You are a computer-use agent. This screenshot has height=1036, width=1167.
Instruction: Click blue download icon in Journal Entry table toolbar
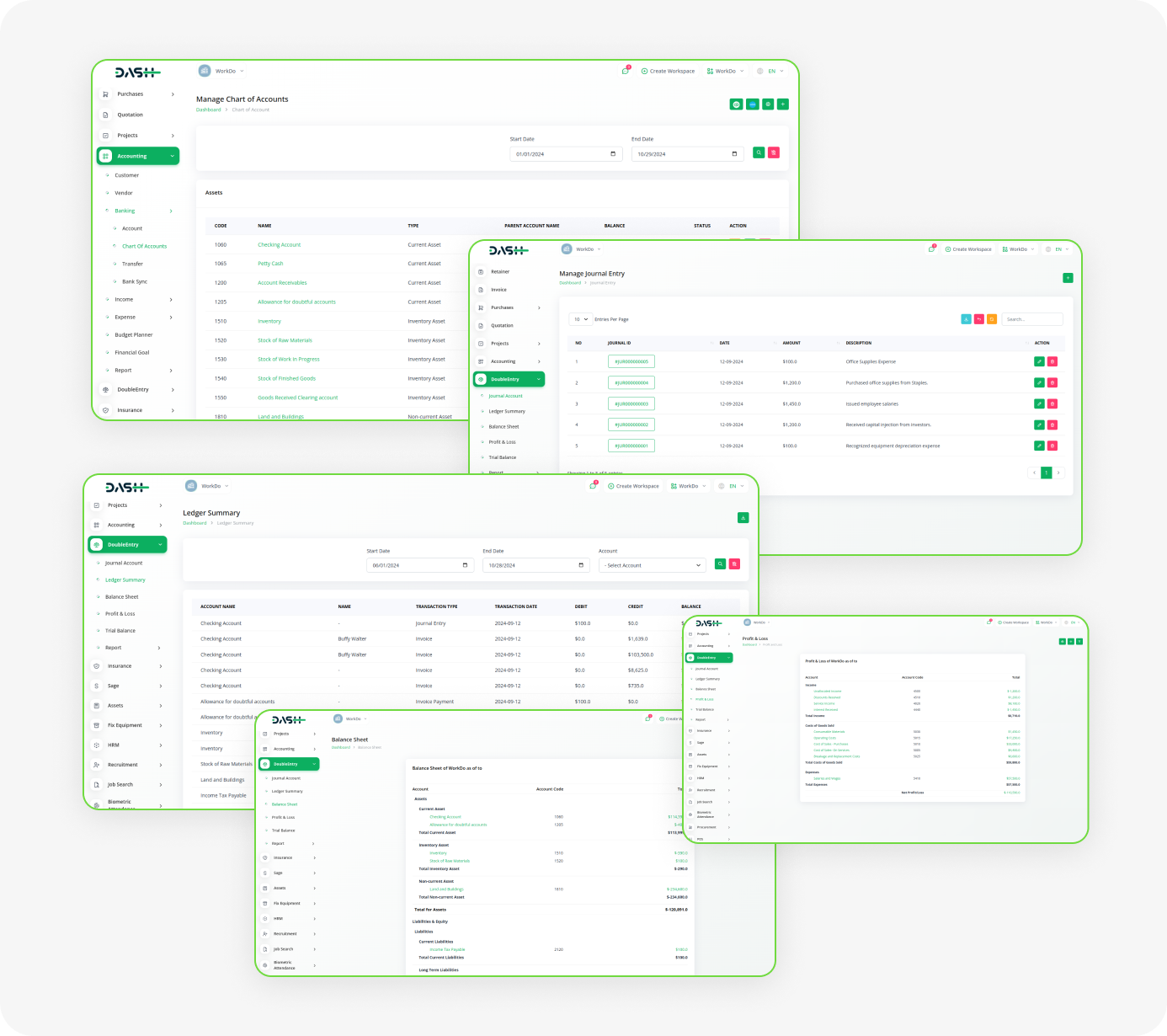[x=966, y=319]
